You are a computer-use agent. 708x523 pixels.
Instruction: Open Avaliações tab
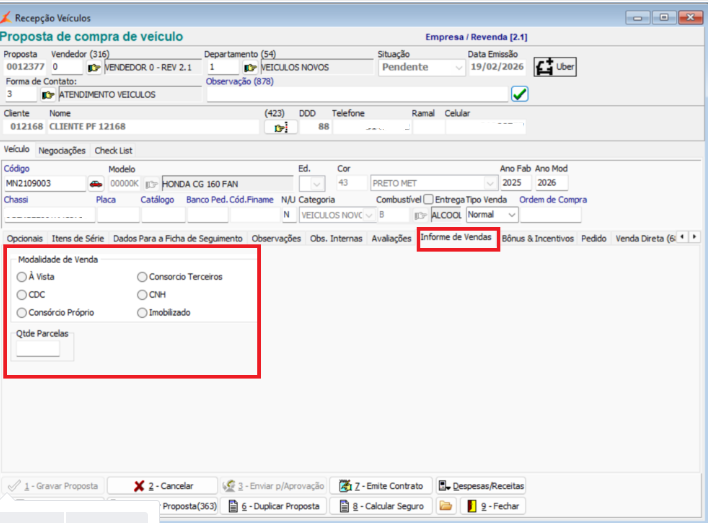coord(391,238)
